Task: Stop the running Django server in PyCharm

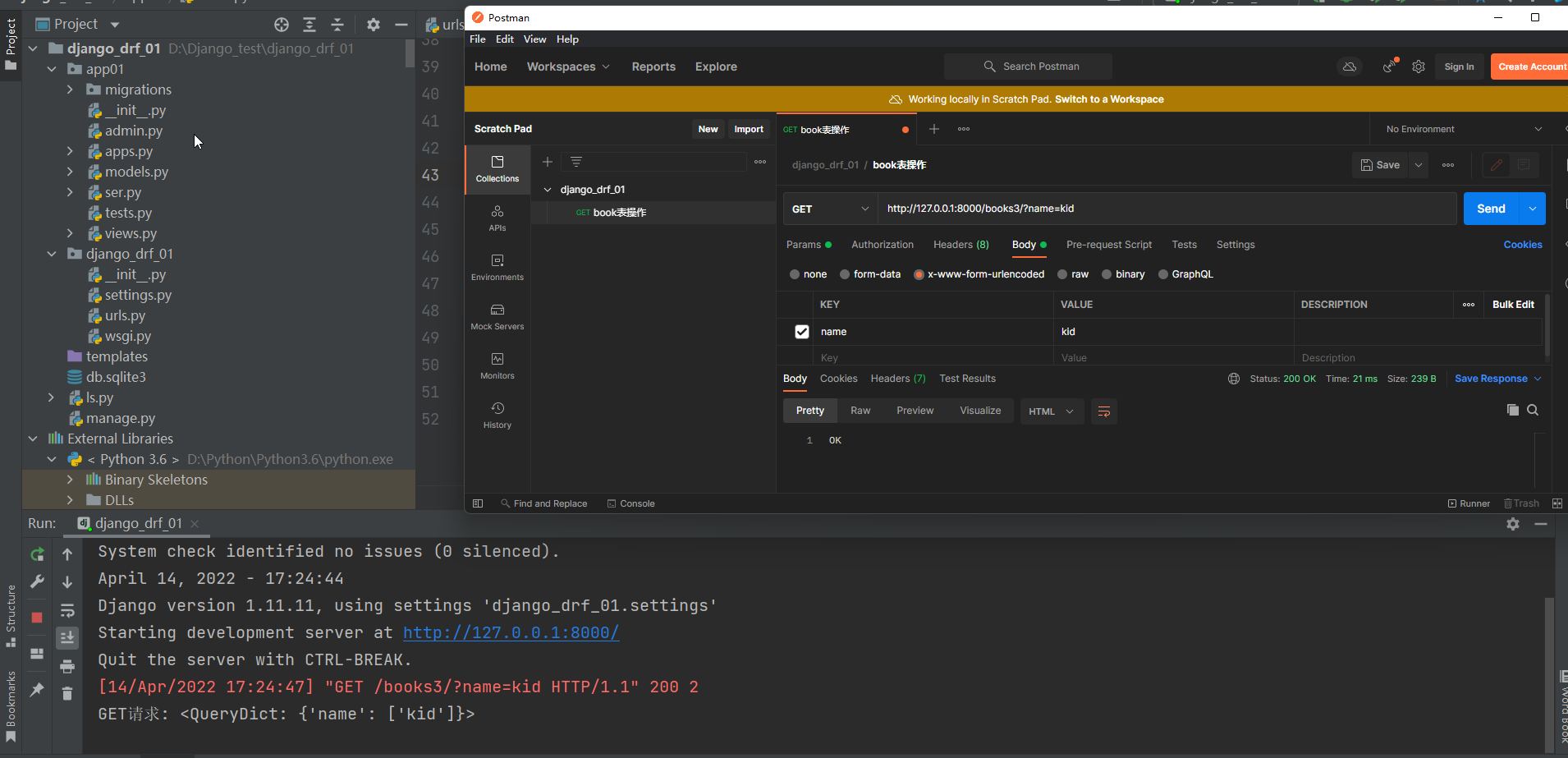Action: coord(37,618)
